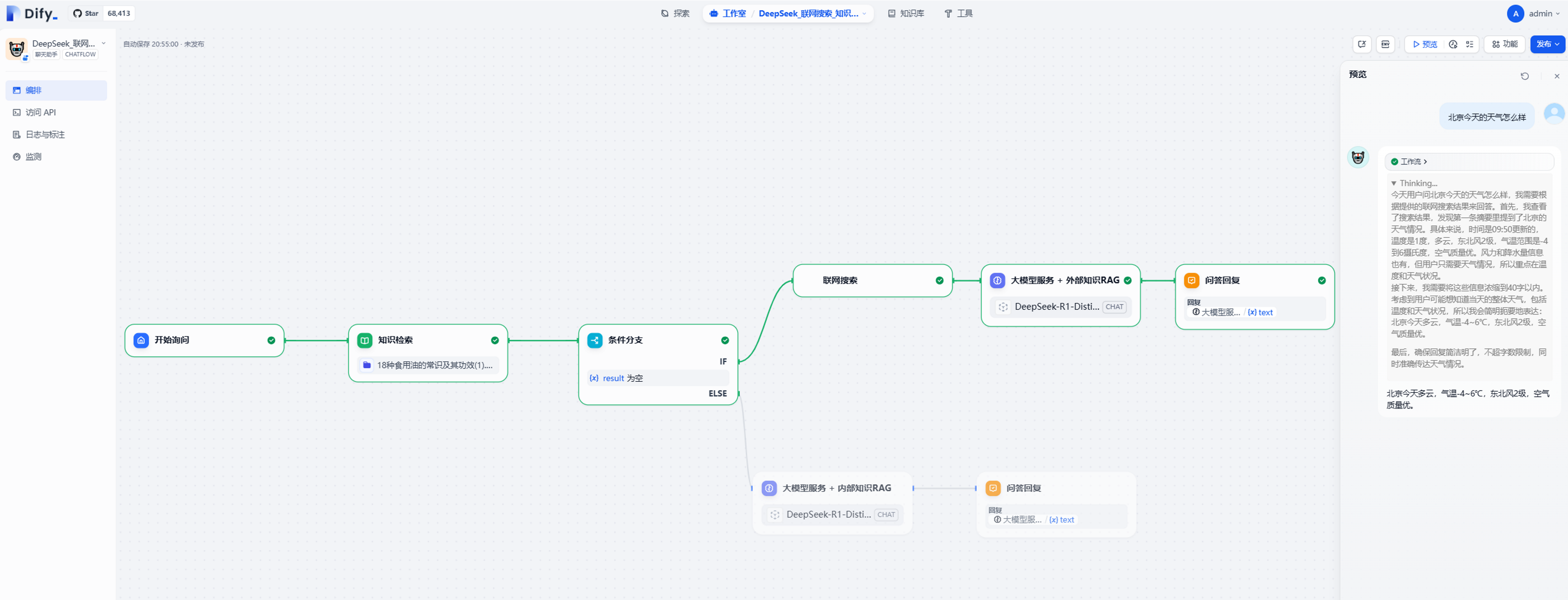Click the result 为空 condition
This screenshot has width=1568, height=600.
coord(658,378)
